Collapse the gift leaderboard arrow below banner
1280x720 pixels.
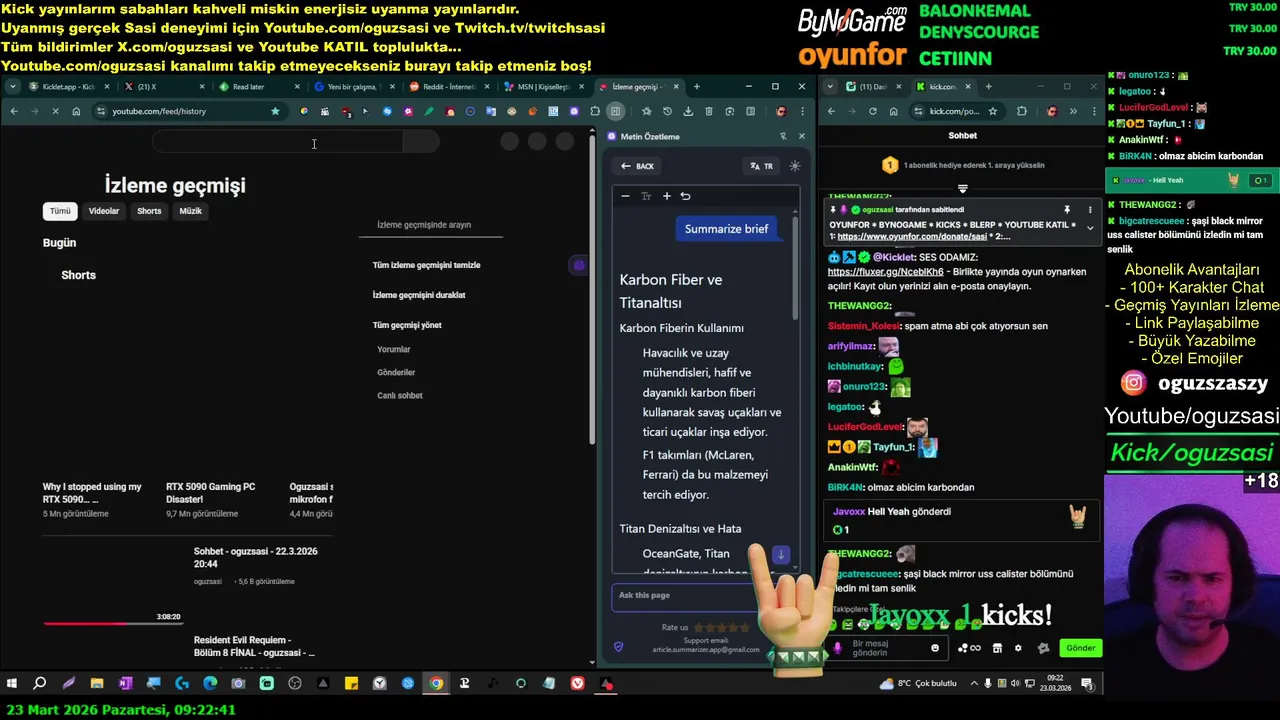963,189
